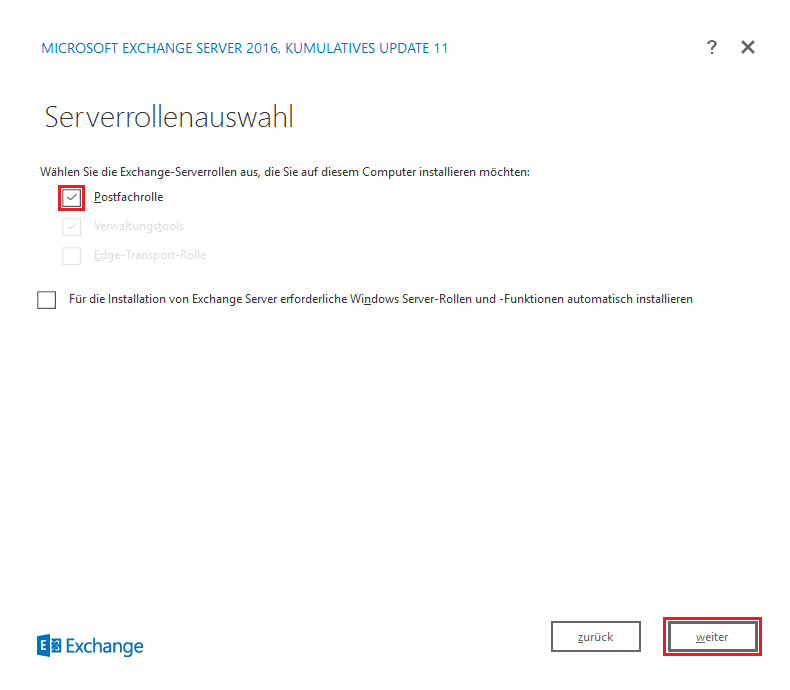The width and height of the screenshot is (790, 690).
Task: Click "KUMULATIVES UPDATE 11" in the title
Action: (367, 48)
